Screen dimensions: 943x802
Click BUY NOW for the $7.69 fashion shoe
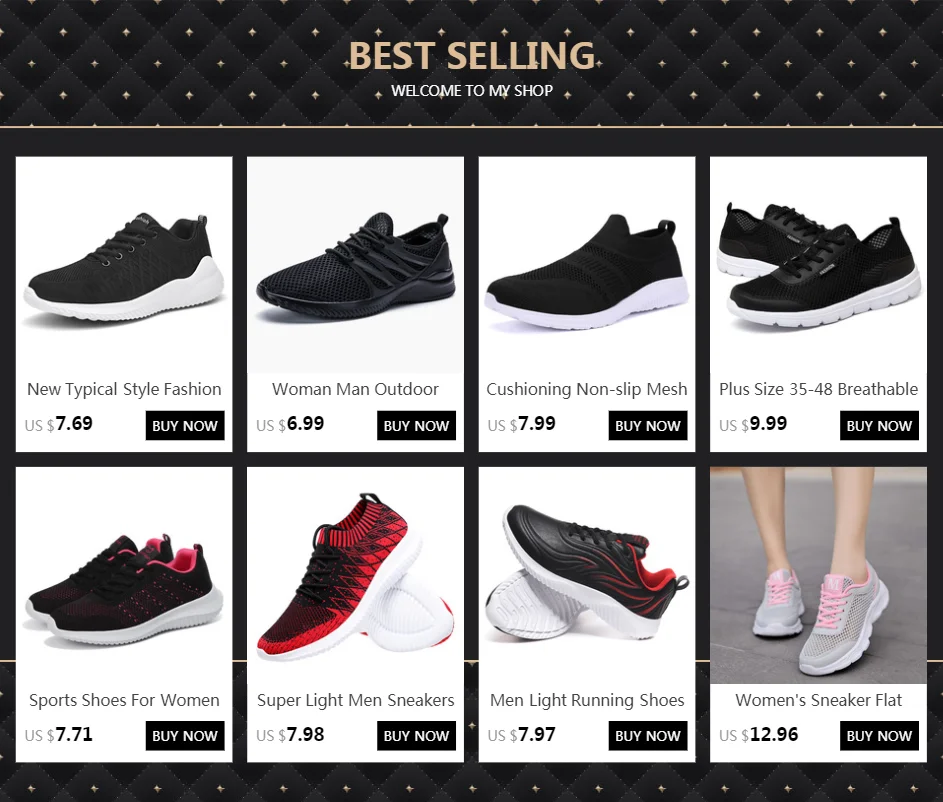pos(185,426)
